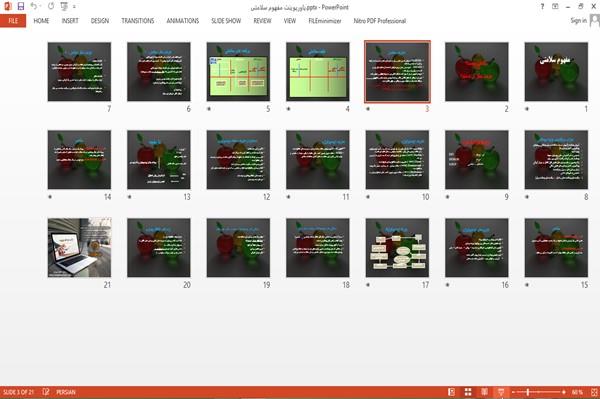
Task: Select slide 21 thumbnail with laptop photo
Action: click(x=79, y=248)
